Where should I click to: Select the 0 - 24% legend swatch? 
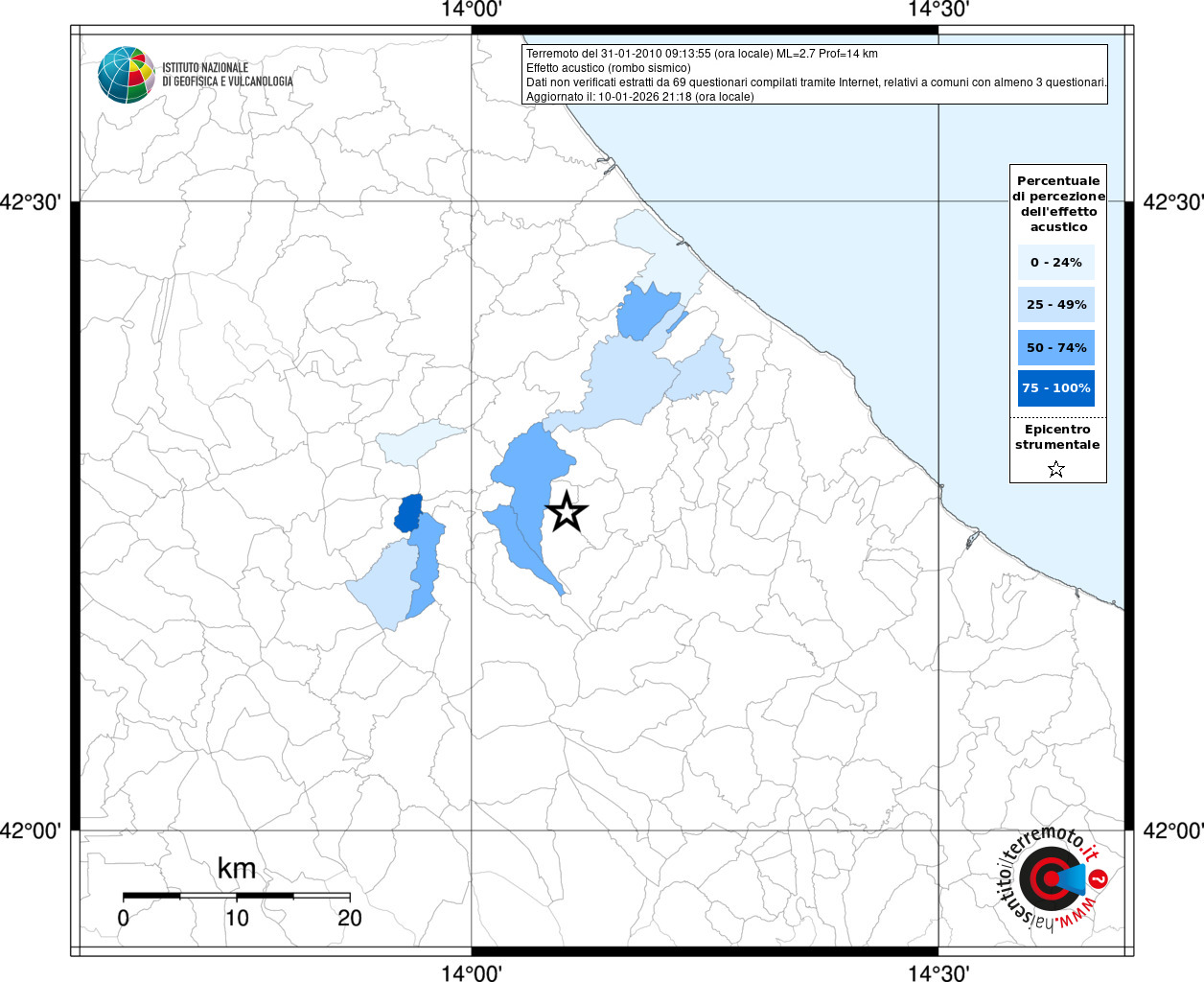click(x=1056, y=263)
